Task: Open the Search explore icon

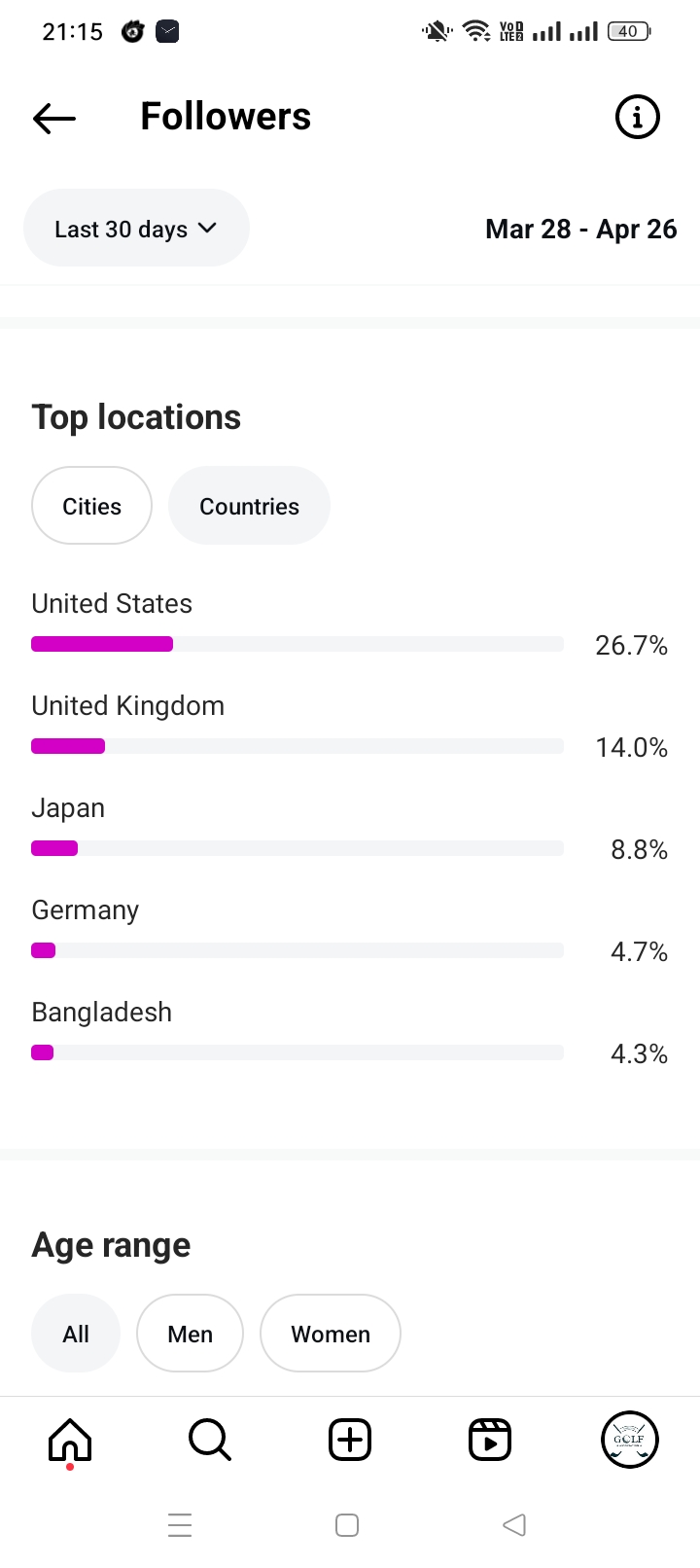Action: [x=210, y=1440]
